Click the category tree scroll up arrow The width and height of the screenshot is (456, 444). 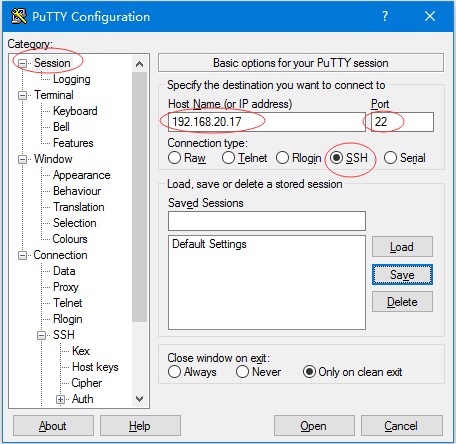click(x=139, y=64)
